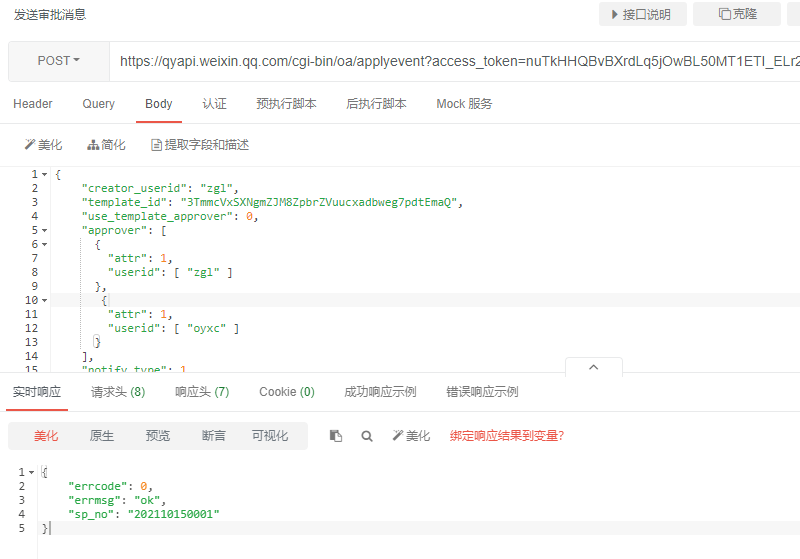The width and height of the screenshot is (800, 559).
Task: Select the 原生 response view mode
Action: click(102, 436)
